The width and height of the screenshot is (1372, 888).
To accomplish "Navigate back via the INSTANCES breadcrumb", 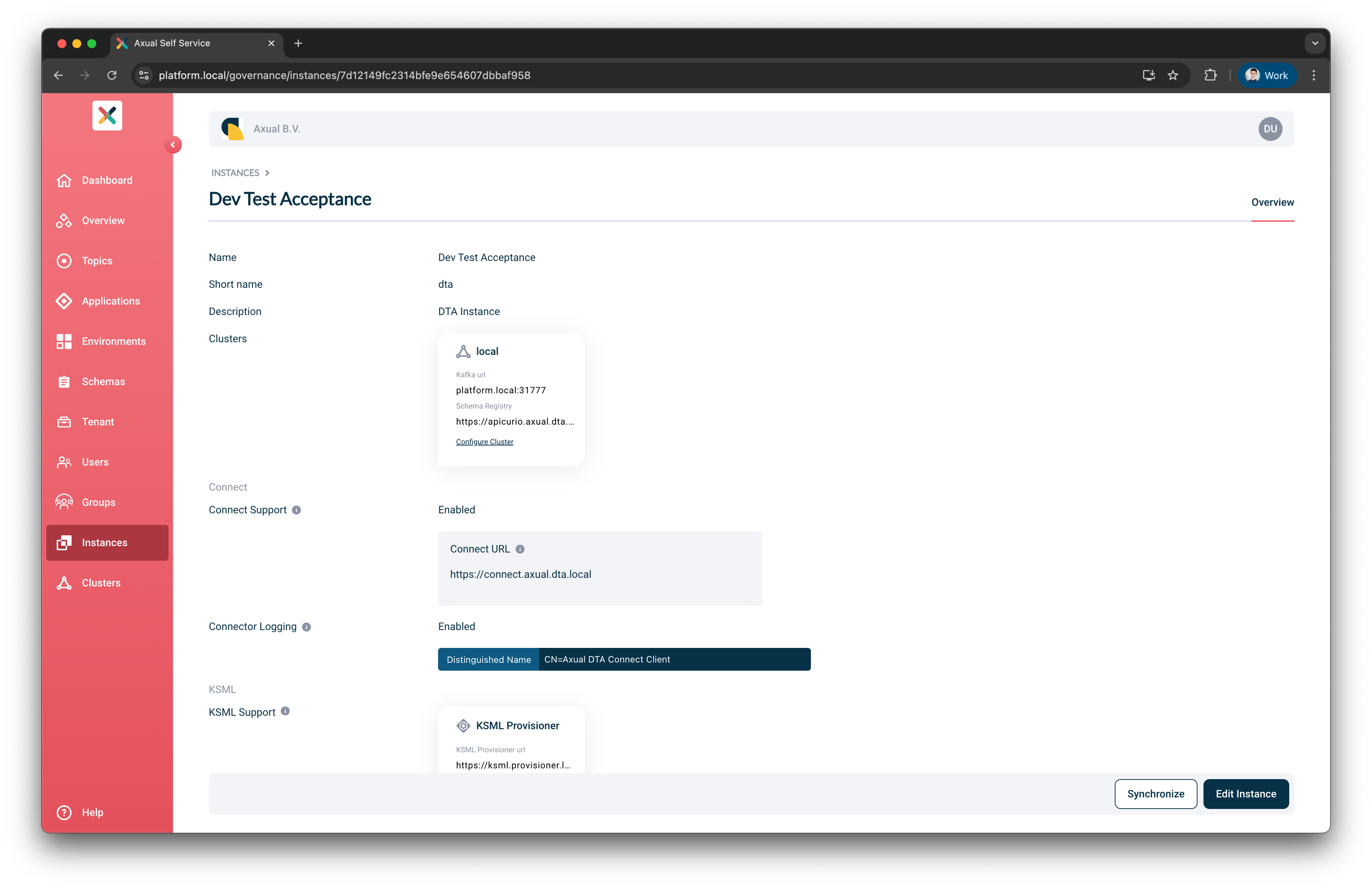I will click(x=235, y=173).
